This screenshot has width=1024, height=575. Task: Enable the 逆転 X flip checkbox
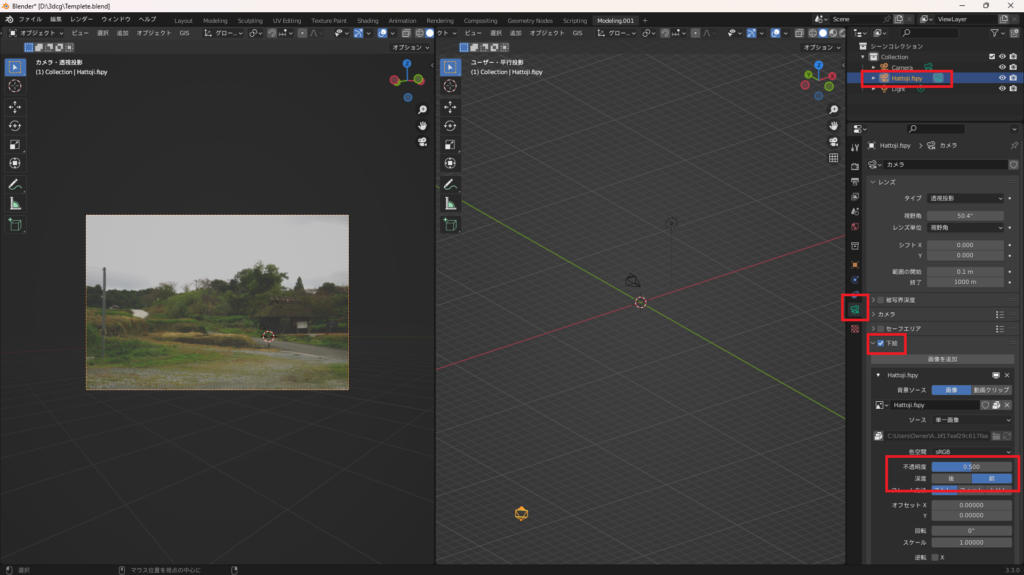(x=935, y=557)
